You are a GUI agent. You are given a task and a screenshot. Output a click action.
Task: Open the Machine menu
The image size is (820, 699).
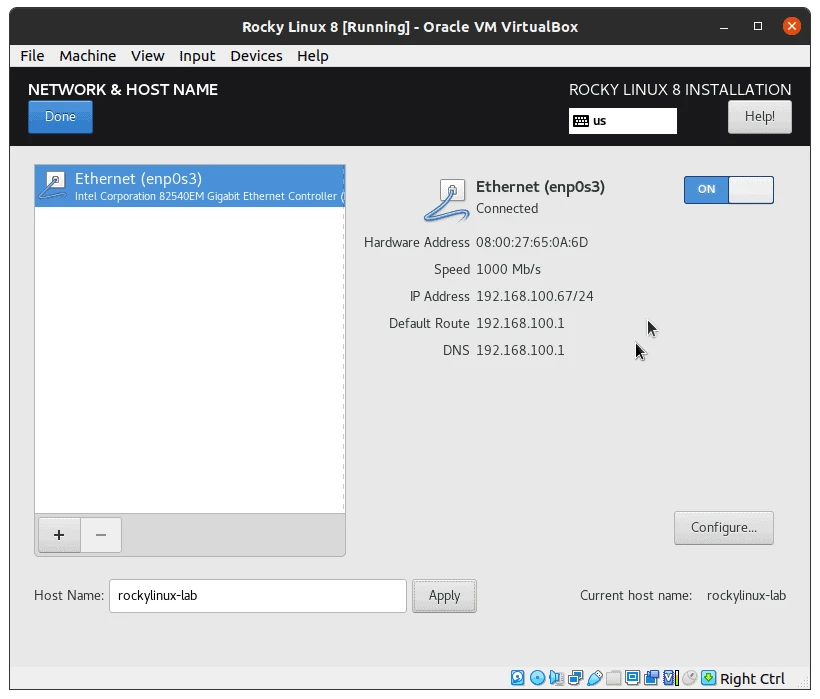click(87, 56)
